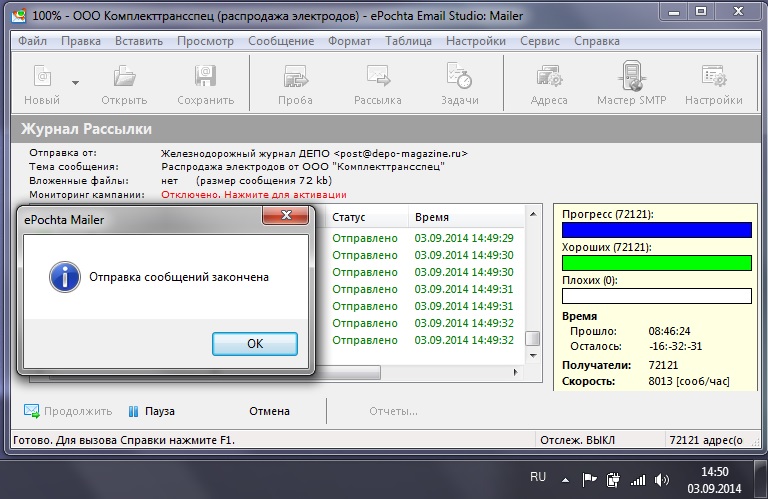Click the log list scroll down arrow
This screenshot has width=768, height=499.
tap(533, 356)
